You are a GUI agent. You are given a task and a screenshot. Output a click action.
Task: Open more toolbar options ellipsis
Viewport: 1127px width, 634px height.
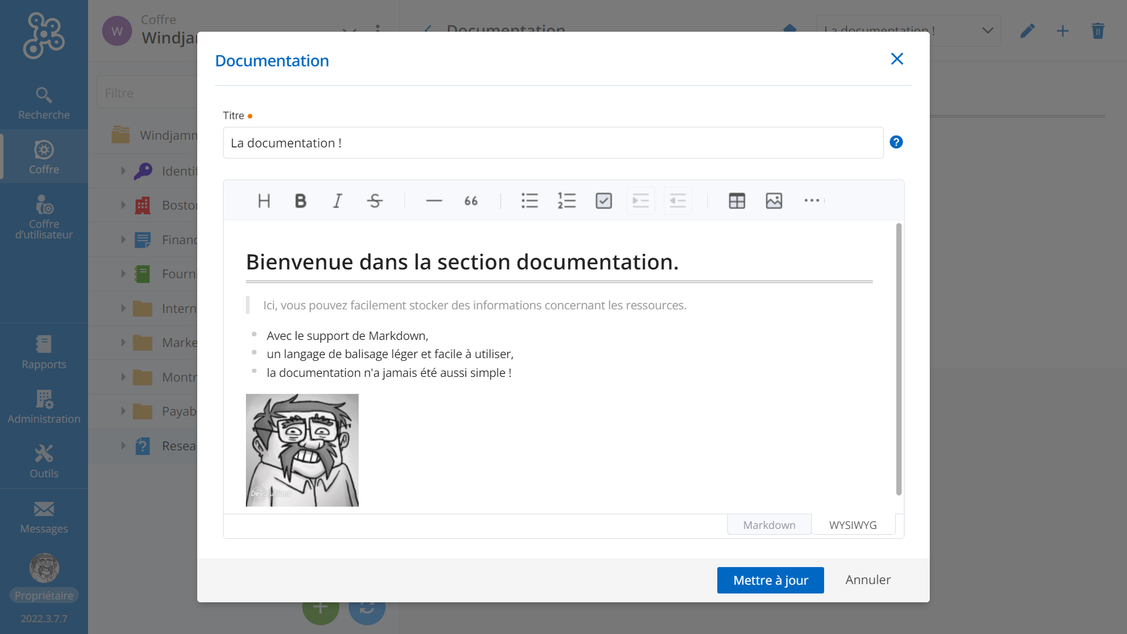tap(812, 201)
